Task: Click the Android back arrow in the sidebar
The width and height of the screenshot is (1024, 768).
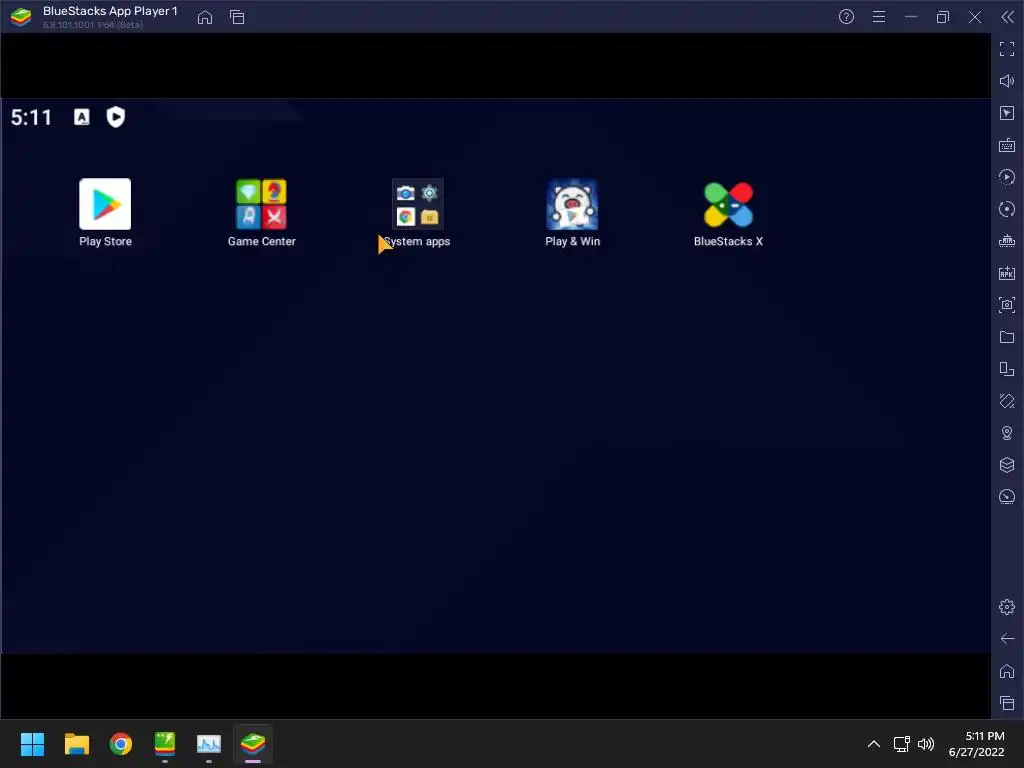Action: (x=1007, y=639)
